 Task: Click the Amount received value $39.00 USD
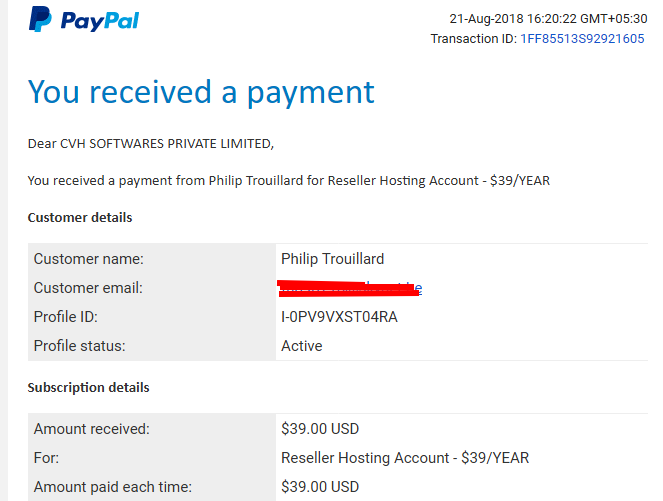320,429
